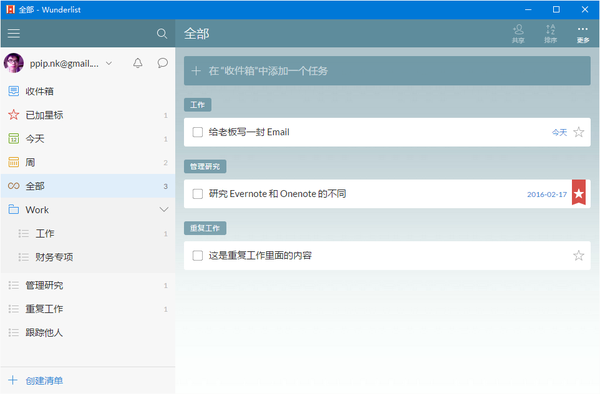Click the add task input field

tap(387, 71)
